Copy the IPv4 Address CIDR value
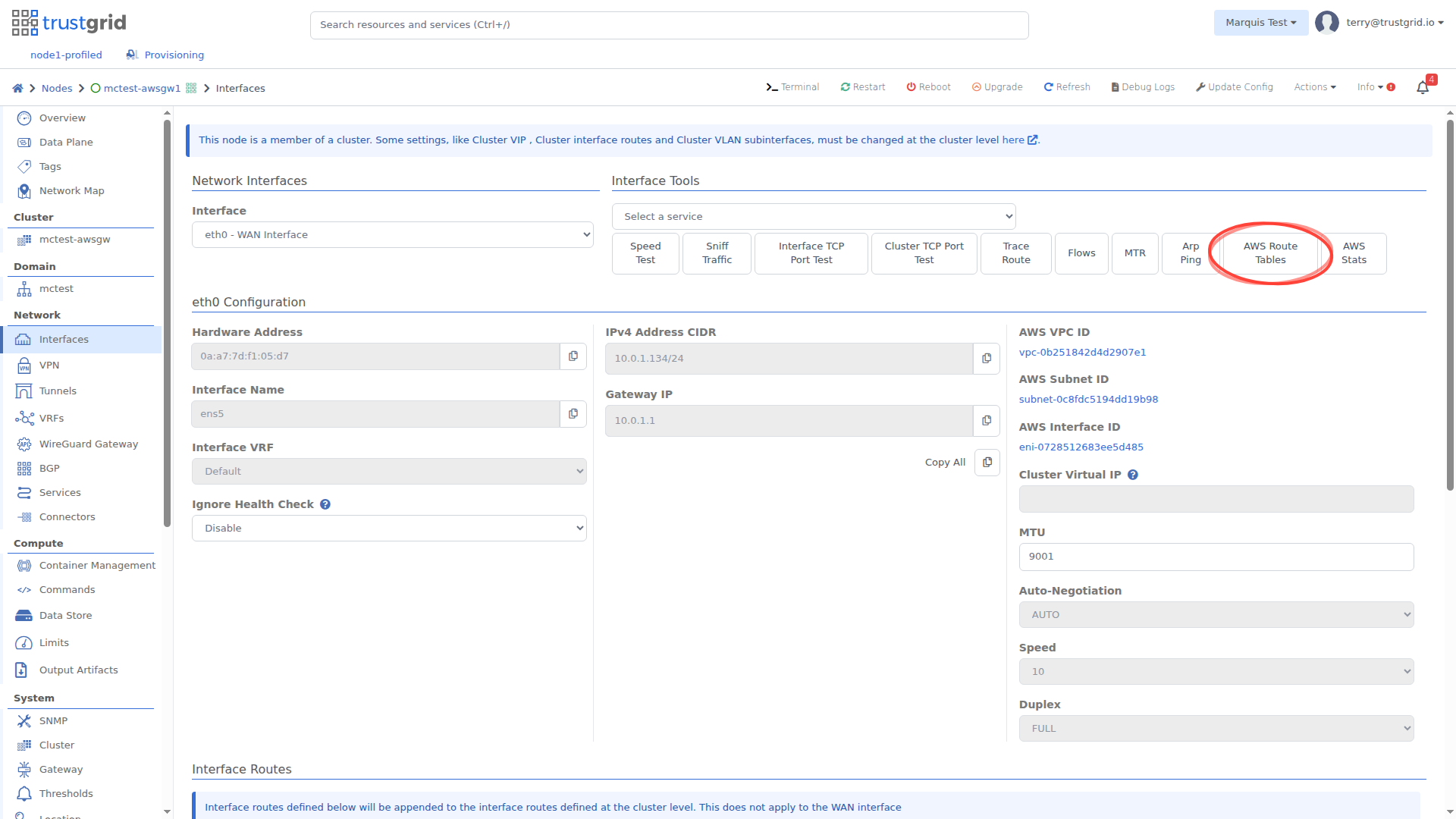The height and width of the screenshot is (819, 1456). pos(987,359)
